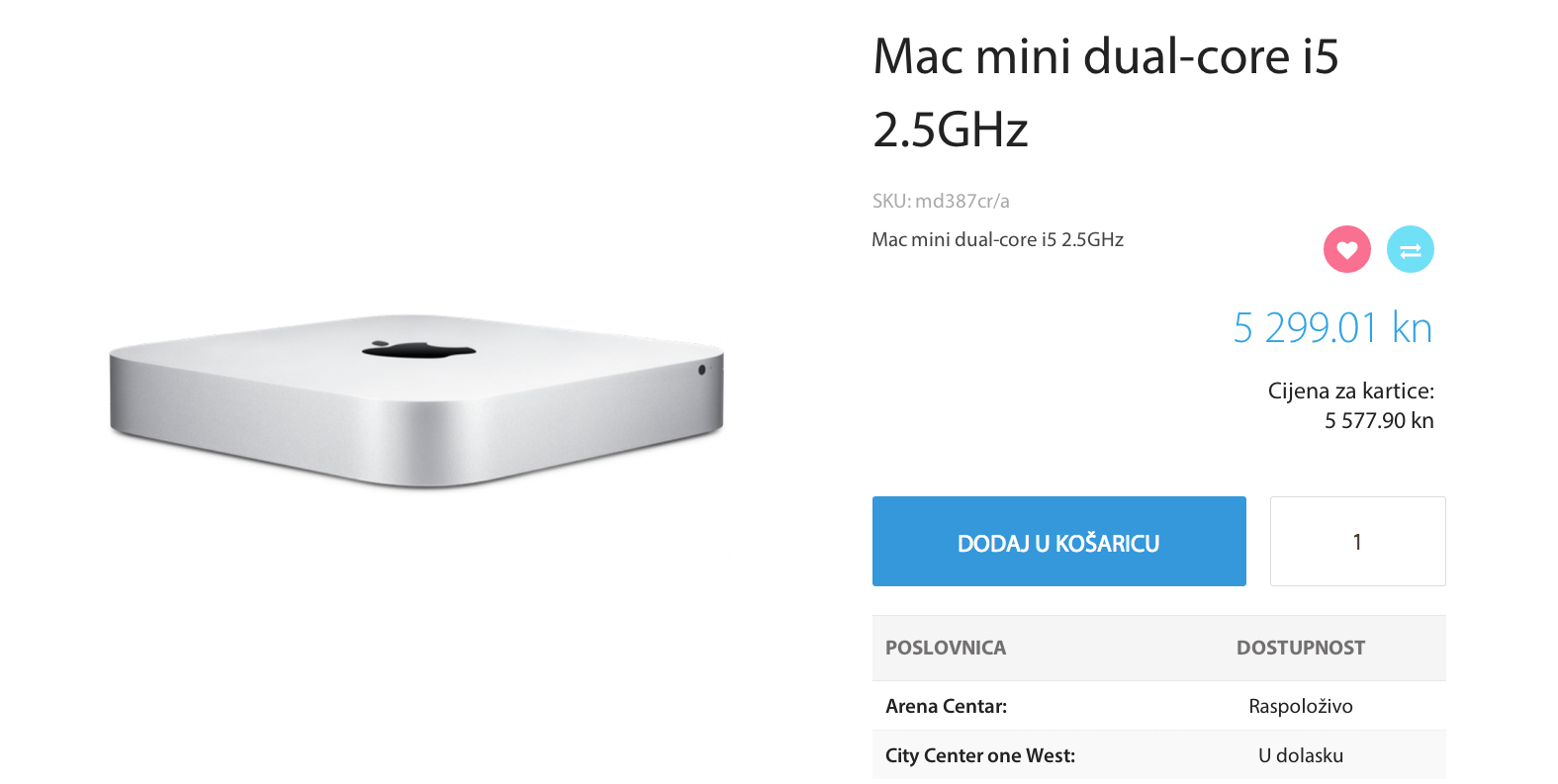Click the Cijena za kartice label
The height and width of the screenshot is (784, 1558).
(x=1350, y=391)
